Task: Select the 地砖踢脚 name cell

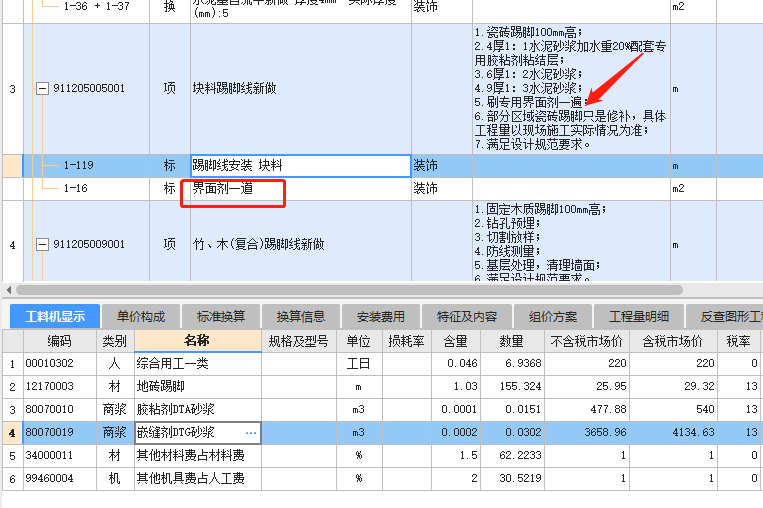Action: point(198,387)
